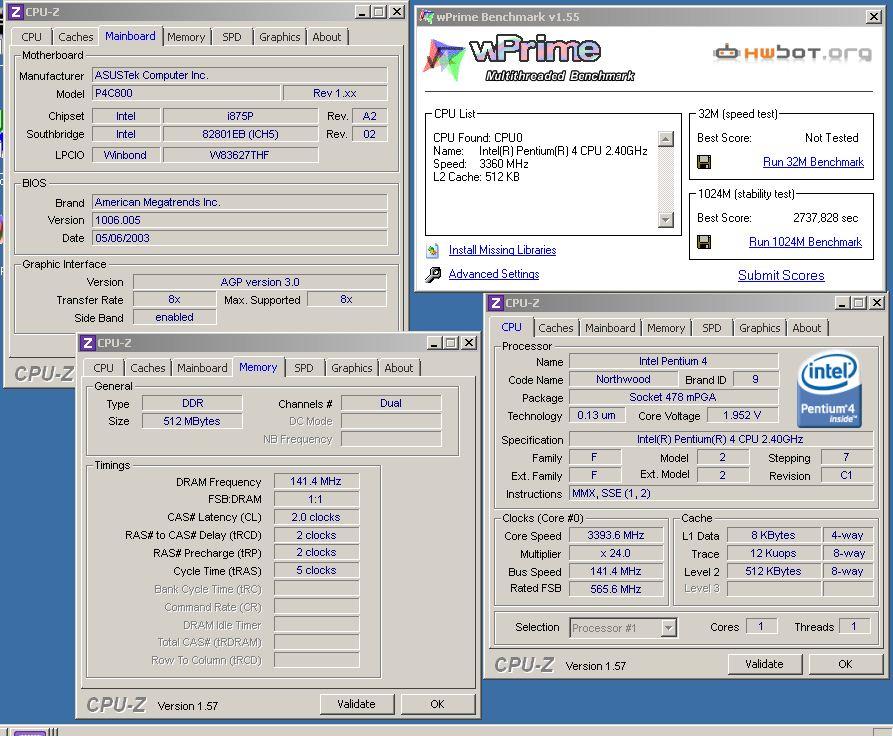Click the Advanced Settings wrench icon

433,275
